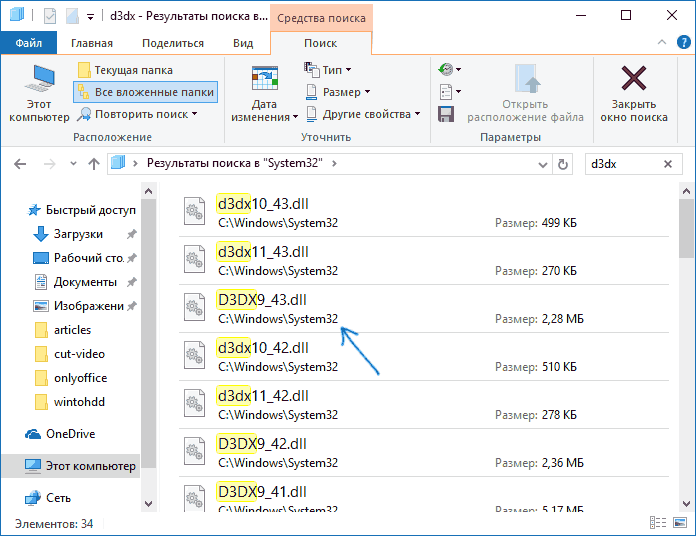Clear the search box with X

coord(668,164)
